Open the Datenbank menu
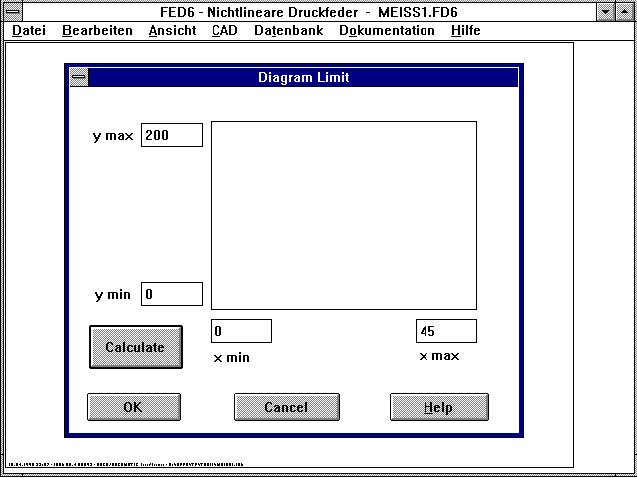Screen dimensions: 637x478 [x=288, y=30]
